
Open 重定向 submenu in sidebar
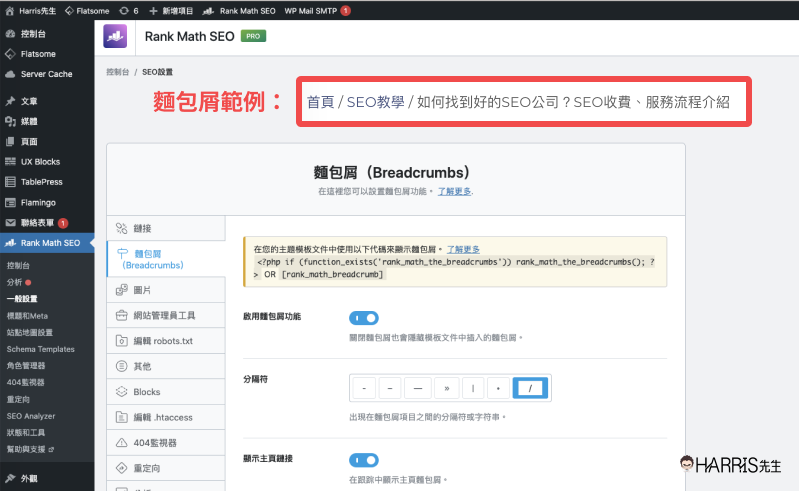pyautogui.click(x=18, y=399)
